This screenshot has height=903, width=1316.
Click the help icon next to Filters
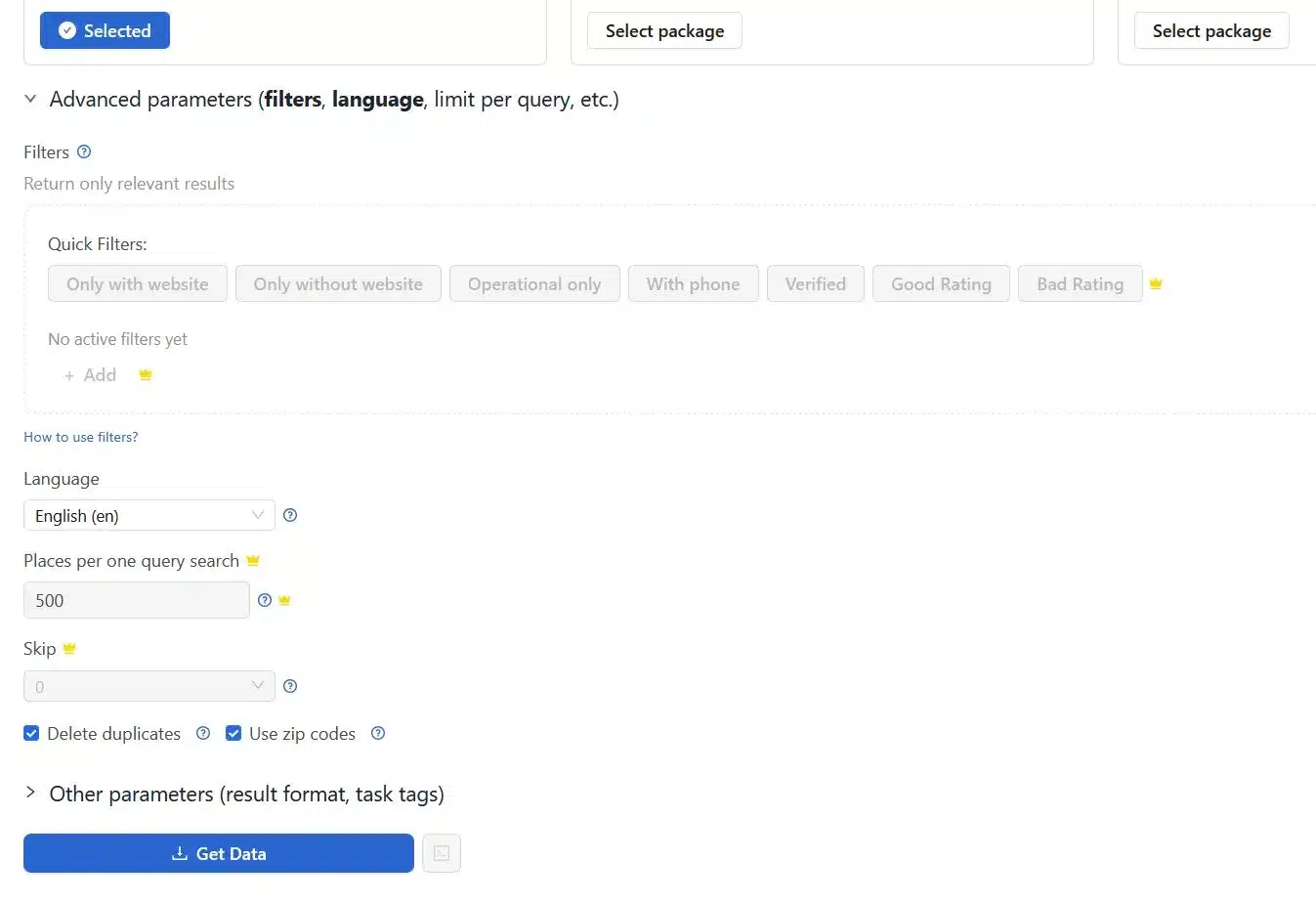84,151
